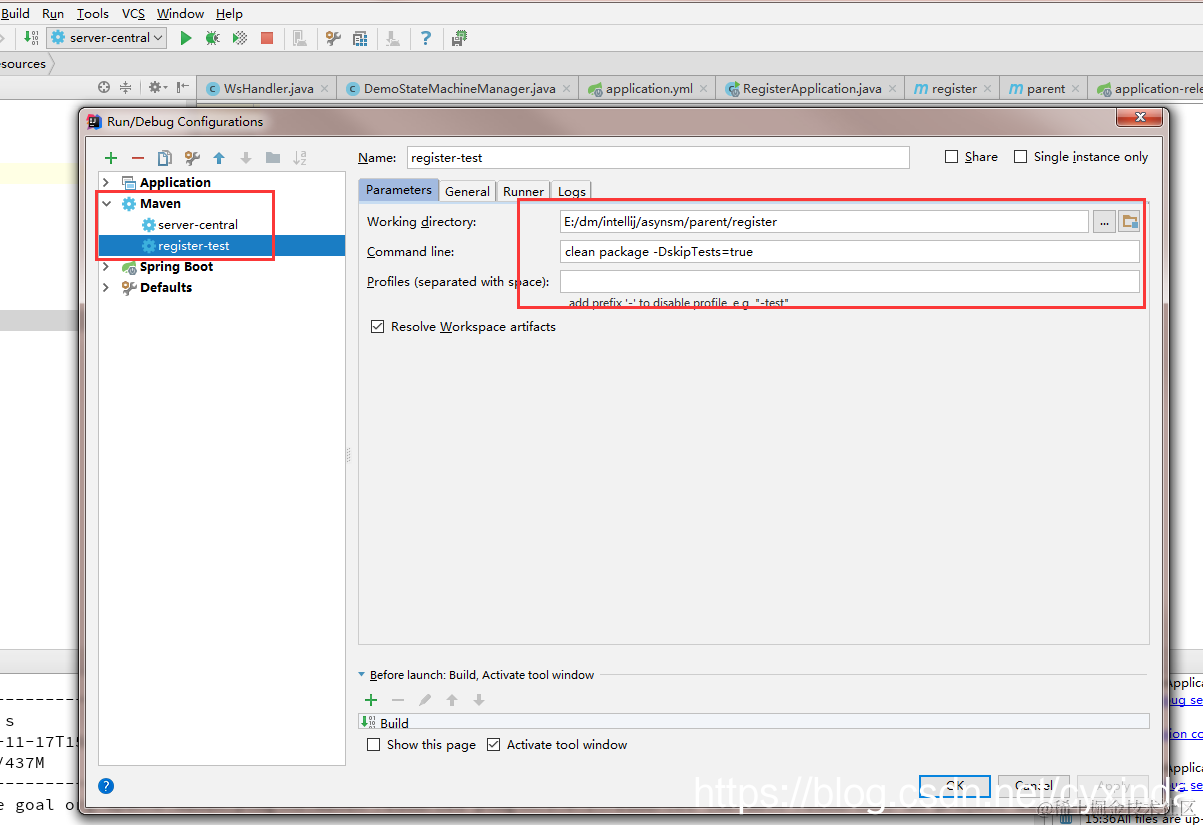Image resolution: width=1203 pixels, height=825 pixels.
Task: Toggle Resolve Workspace artifacts checkbox
Action: point(377,327)
